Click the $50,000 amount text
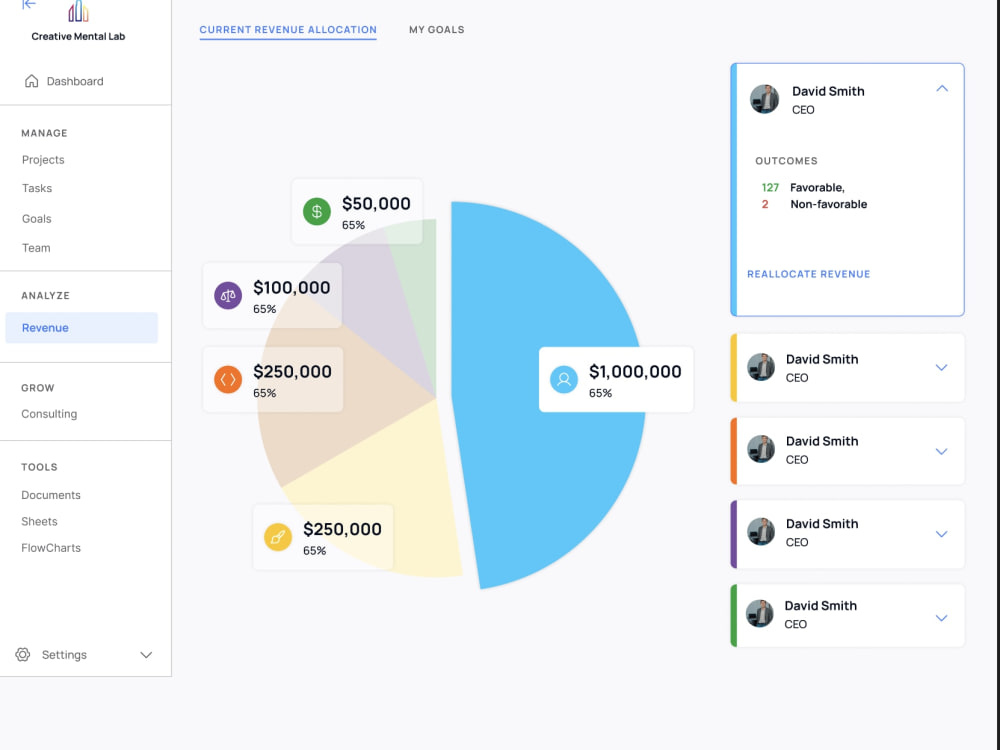This screenshot has width=1000, height=750. [376, 203]
